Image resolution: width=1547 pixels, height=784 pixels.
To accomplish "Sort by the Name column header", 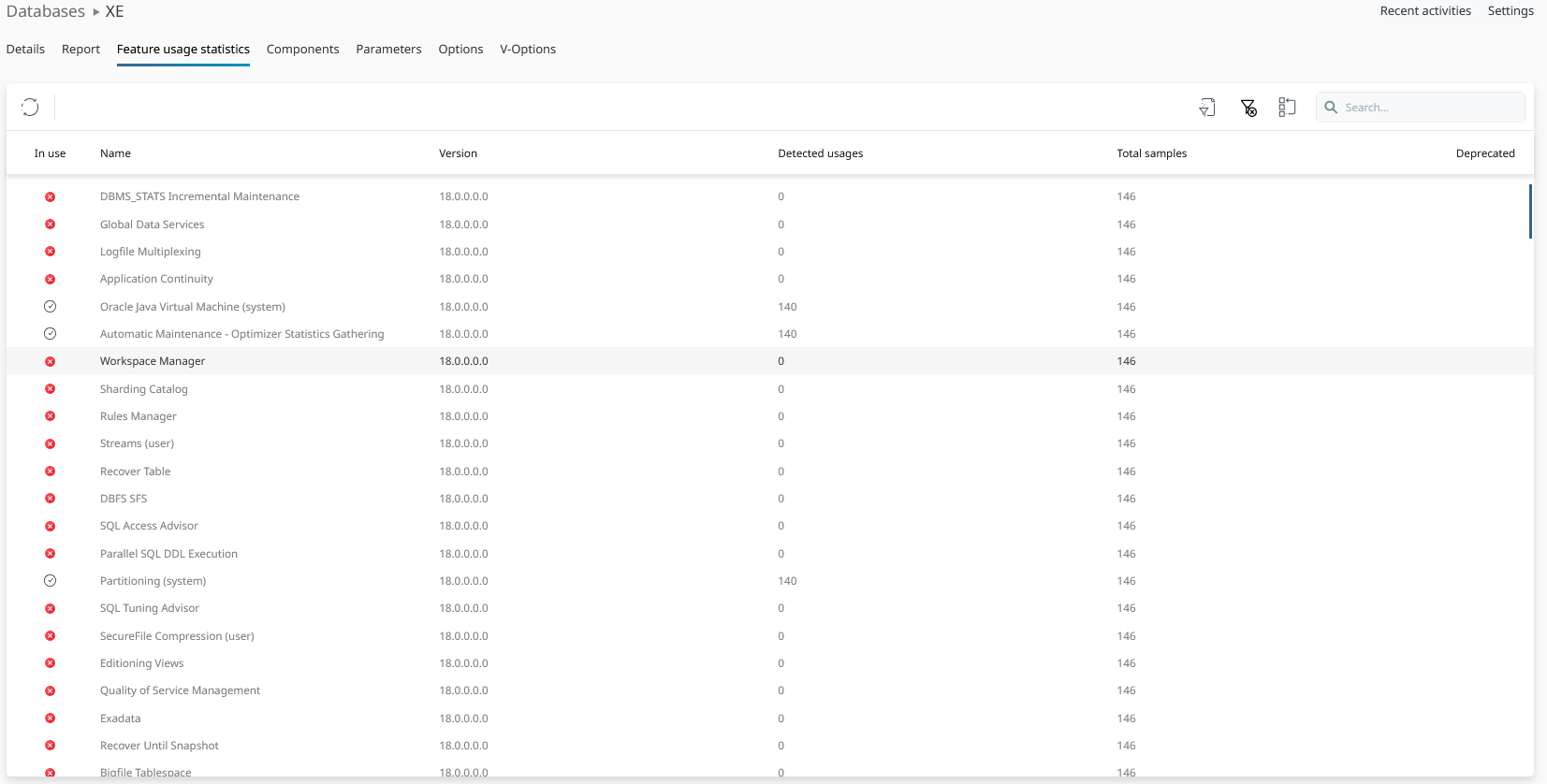I will tap(115, 153).
